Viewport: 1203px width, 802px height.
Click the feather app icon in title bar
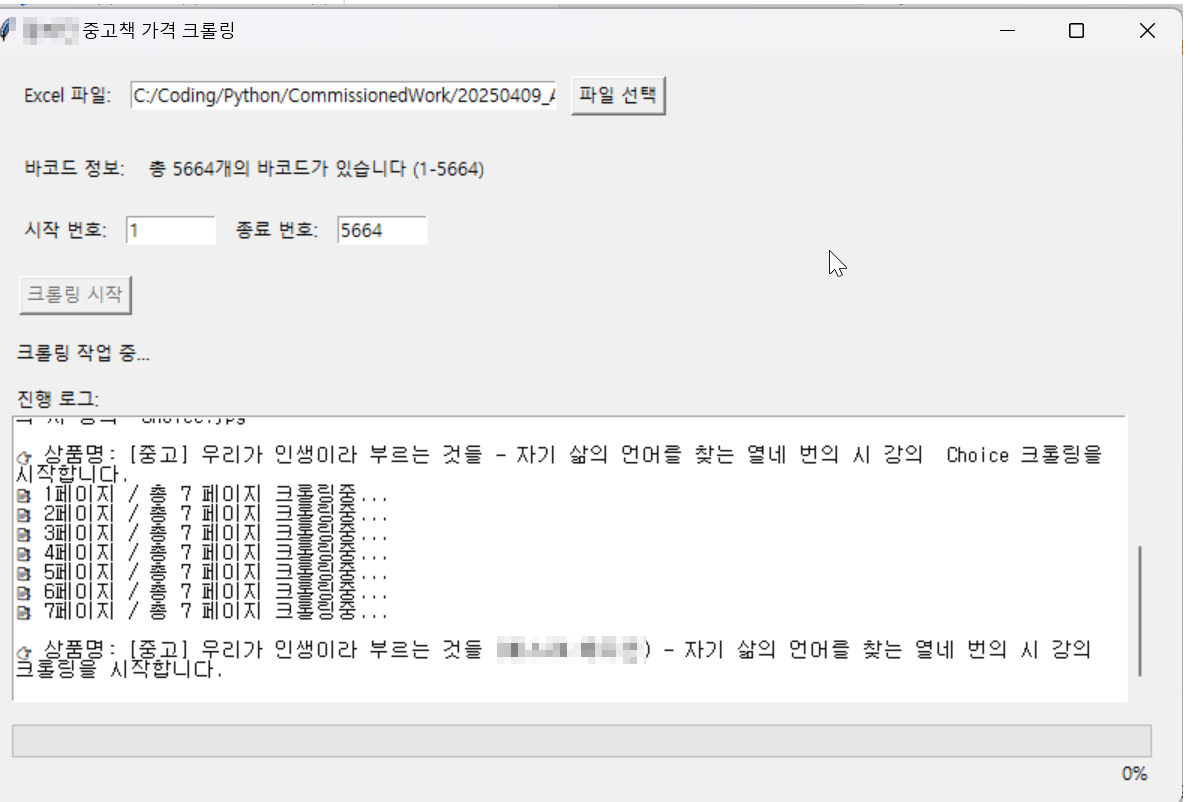tap(8, 30)
